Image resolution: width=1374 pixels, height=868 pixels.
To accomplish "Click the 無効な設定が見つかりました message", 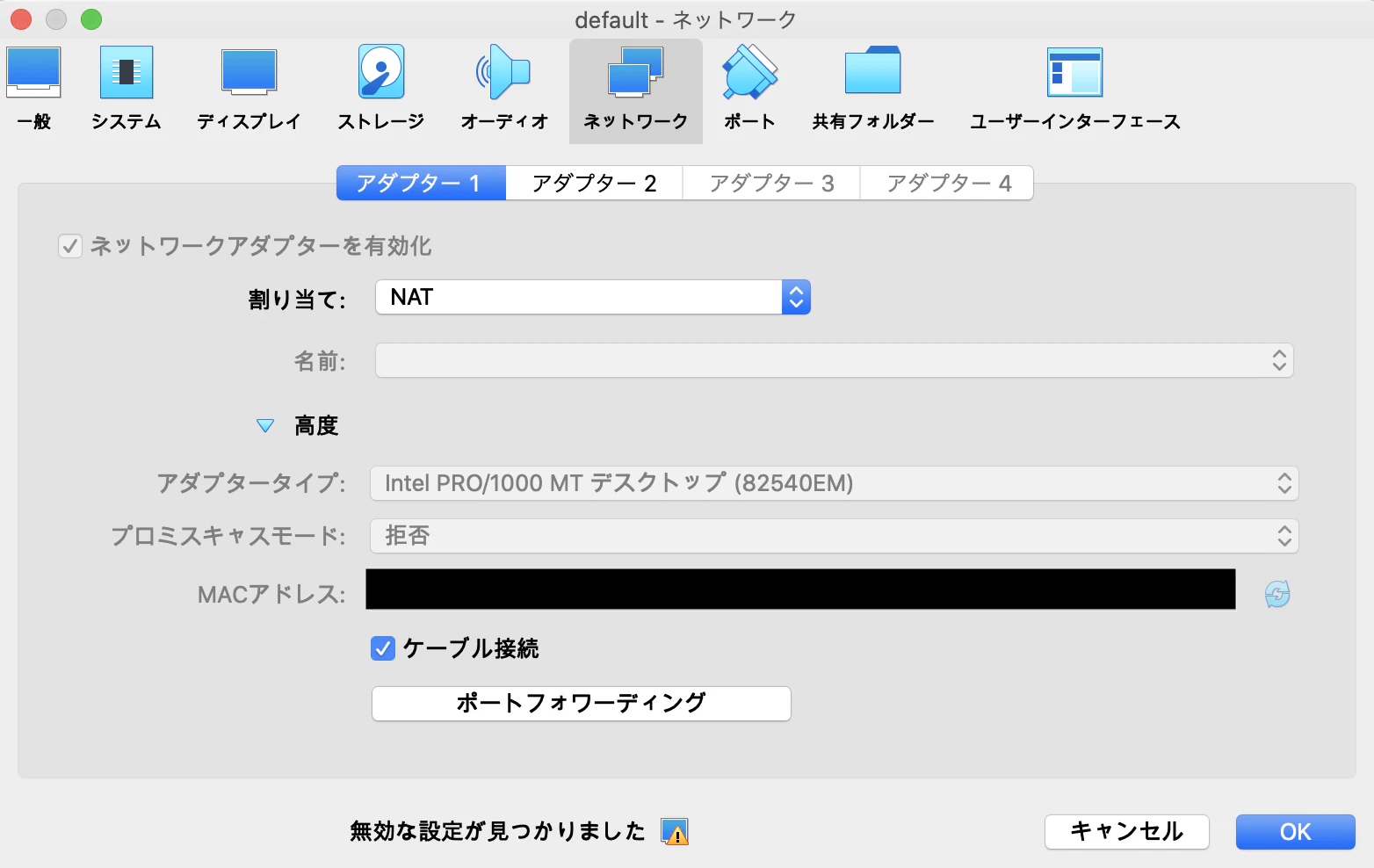I will click(497, 831).
